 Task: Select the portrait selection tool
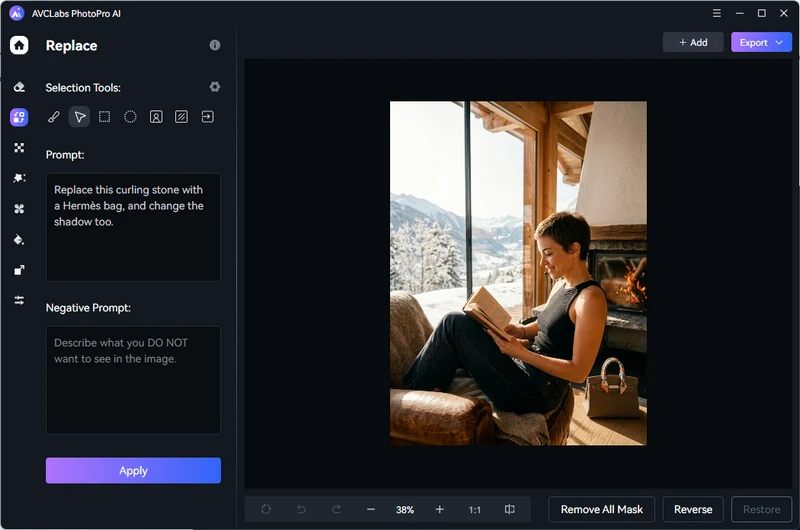point(156,117)
